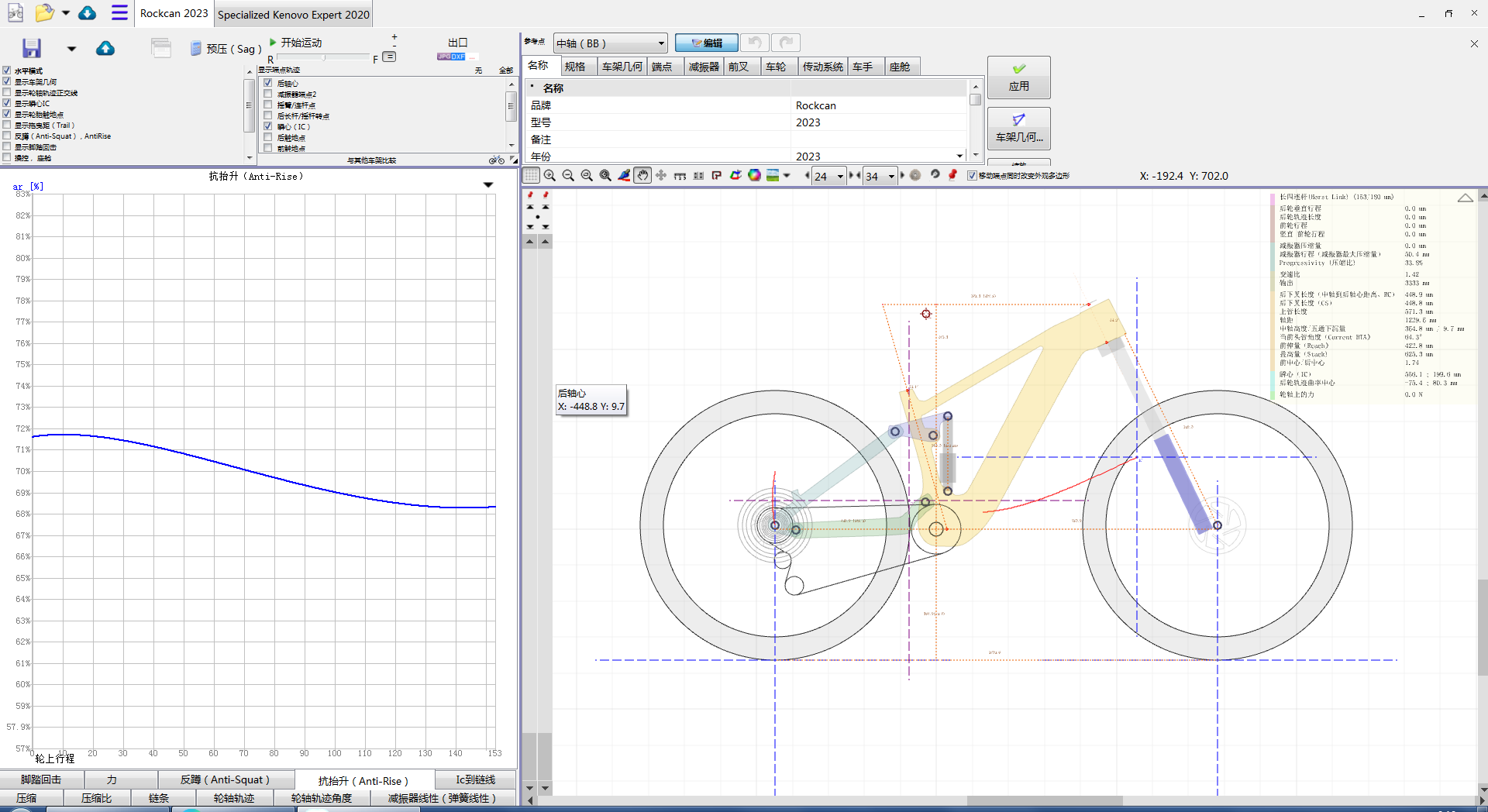Click the Sag calculator icon
Screen dimensions: 1488x812
click(x=196, y=49)
